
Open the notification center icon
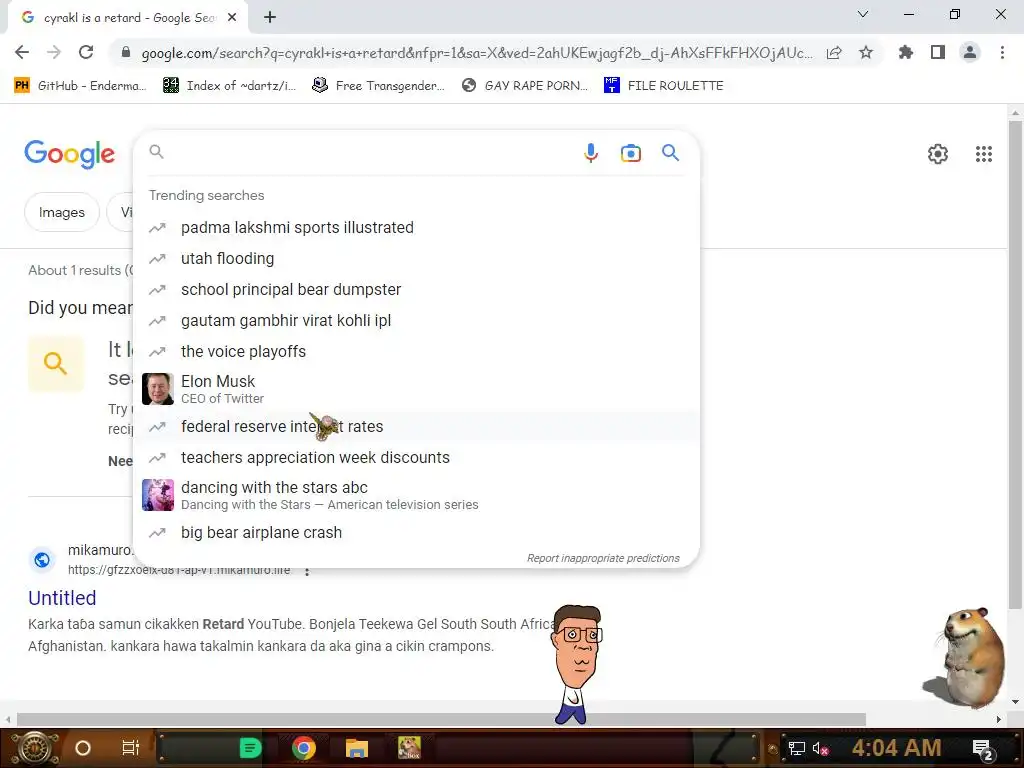click(x=983, y=750)
